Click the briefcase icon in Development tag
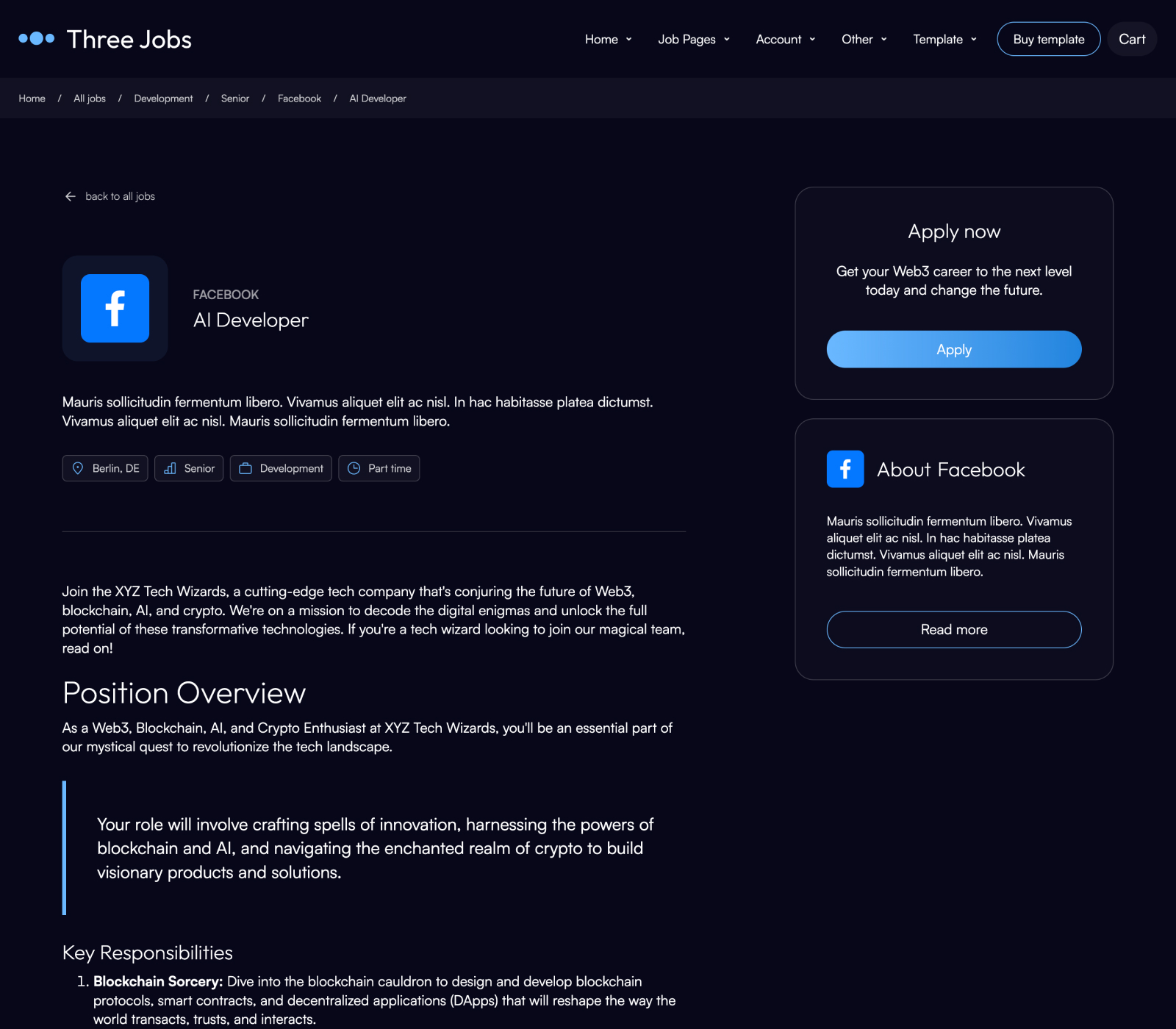The image size is (1176, 1029). pos(245,468)
